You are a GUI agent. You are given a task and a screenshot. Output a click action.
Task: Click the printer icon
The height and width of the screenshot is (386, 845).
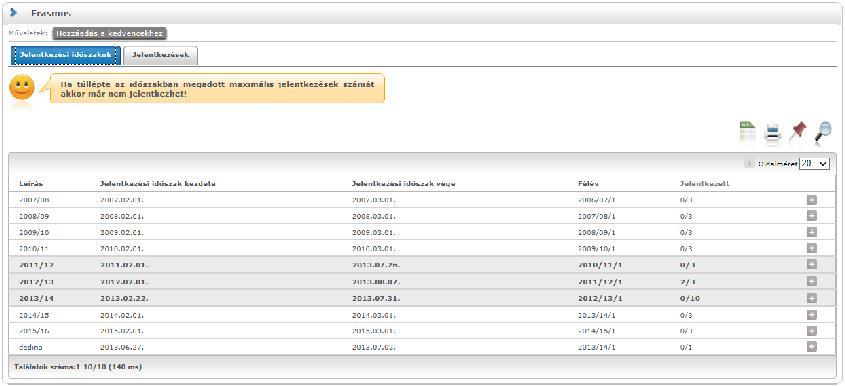tap(773, 134)
